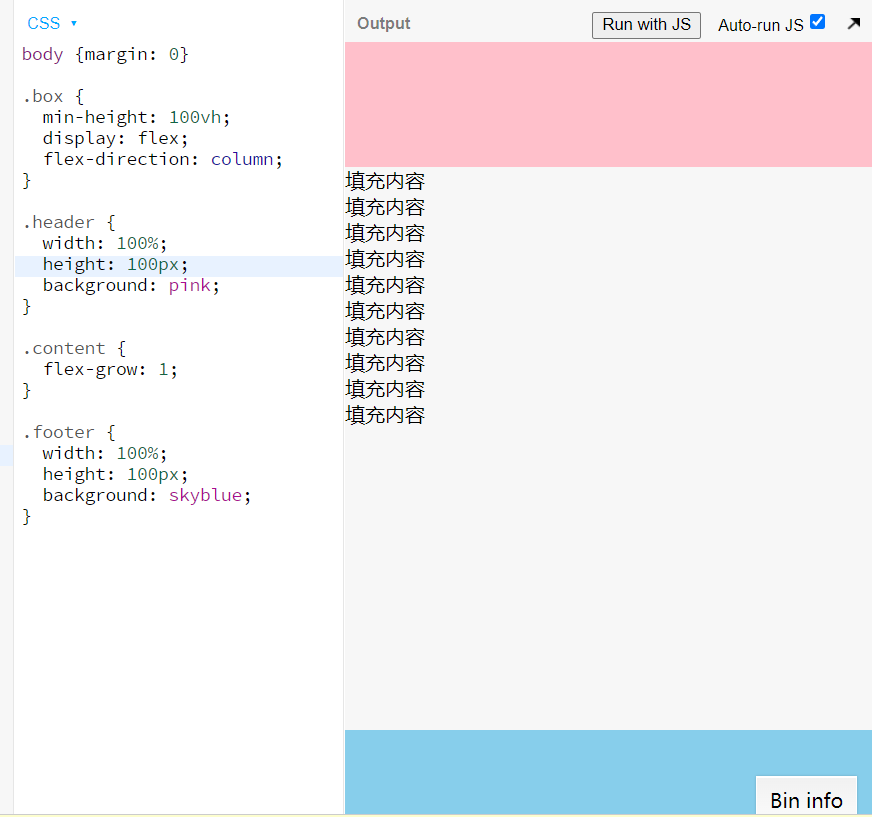
Task: Click the Output panel label
Action: tap(383, 23)
